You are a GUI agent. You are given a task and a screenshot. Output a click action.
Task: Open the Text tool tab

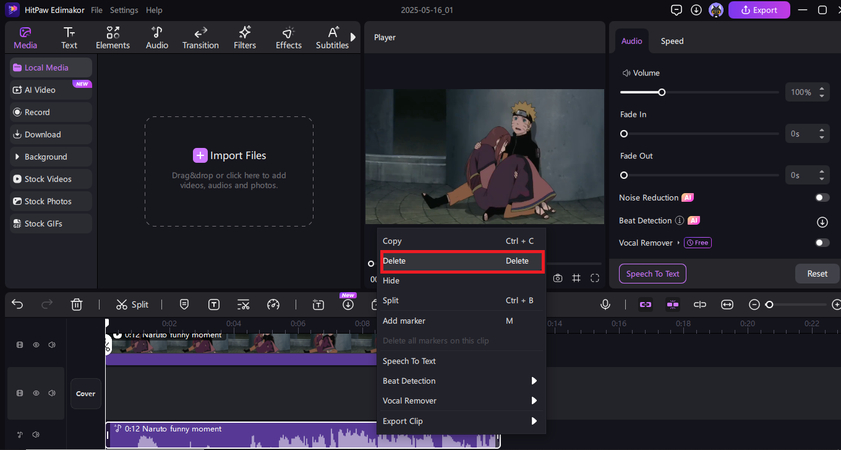(x=69, y=38)
